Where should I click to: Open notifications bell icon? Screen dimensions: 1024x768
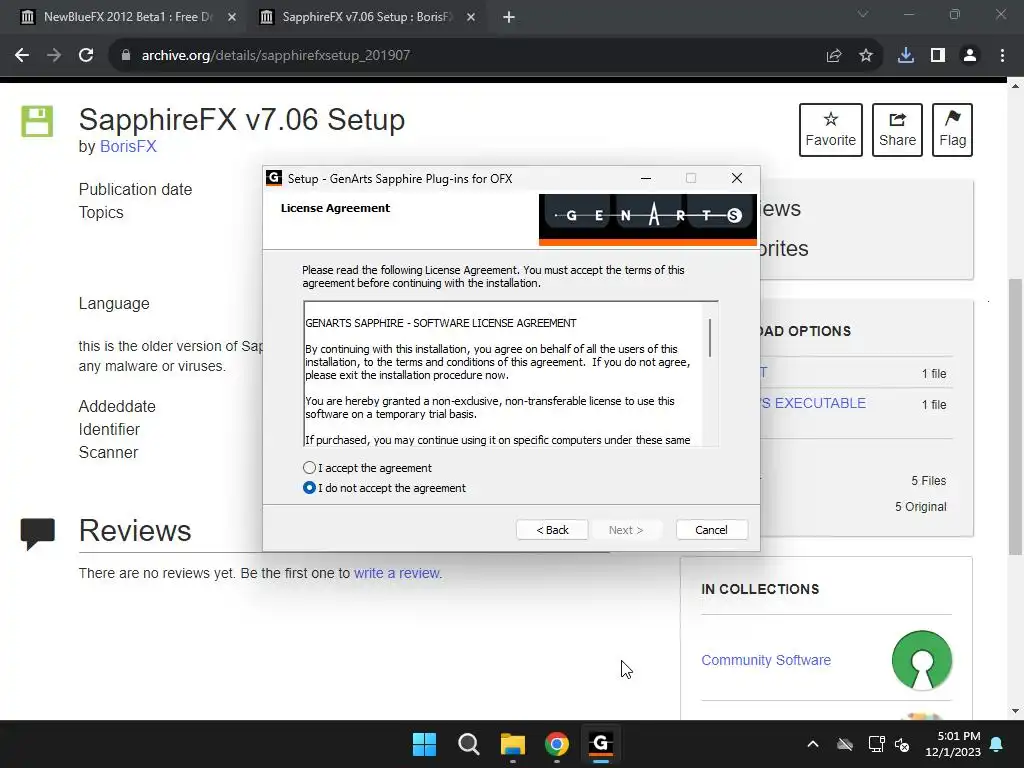tap(997, 744)
